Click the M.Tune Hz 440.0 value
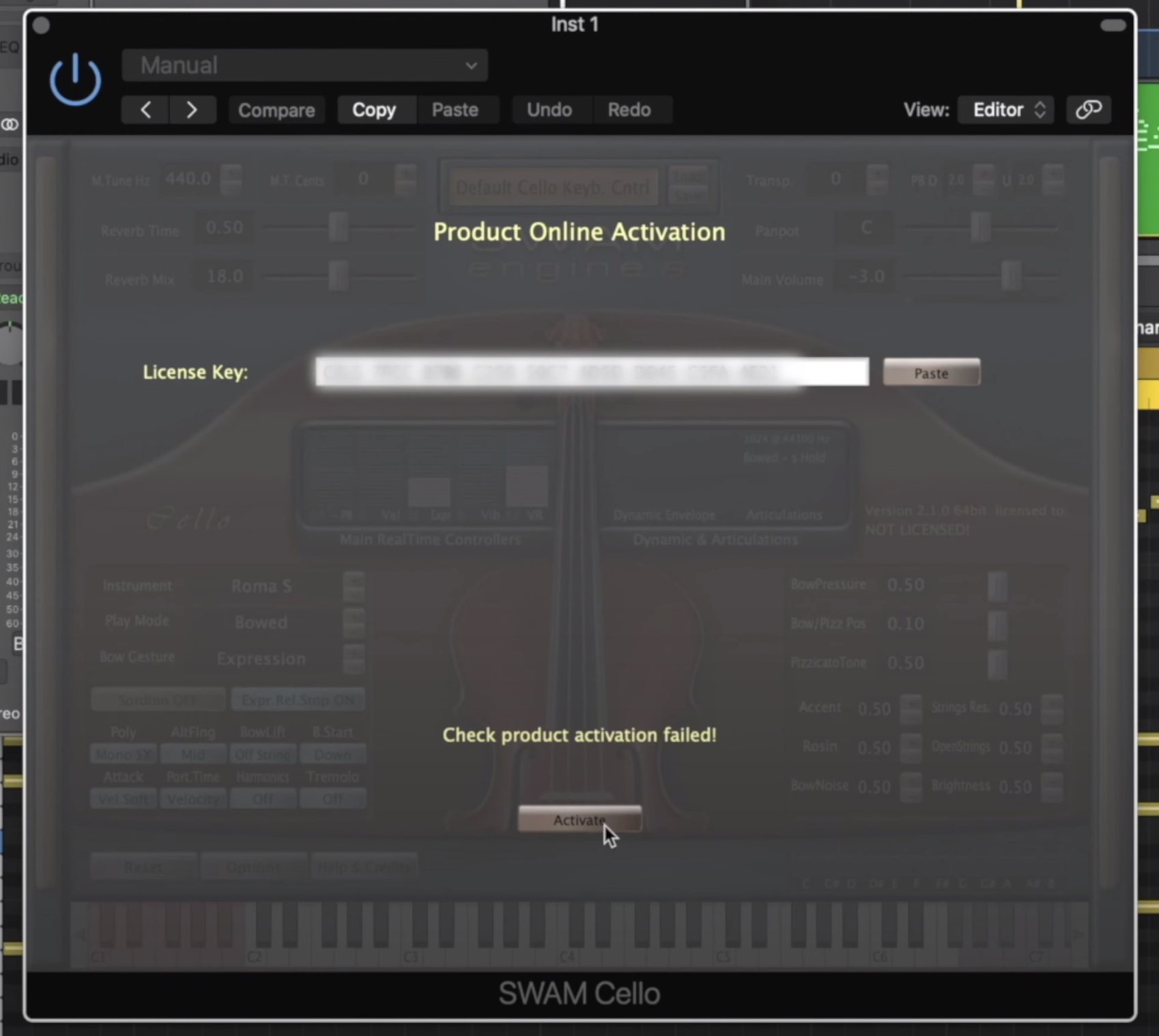Image resolution: width=1159 pixels, height=1036 pixels. click(188, 179)
